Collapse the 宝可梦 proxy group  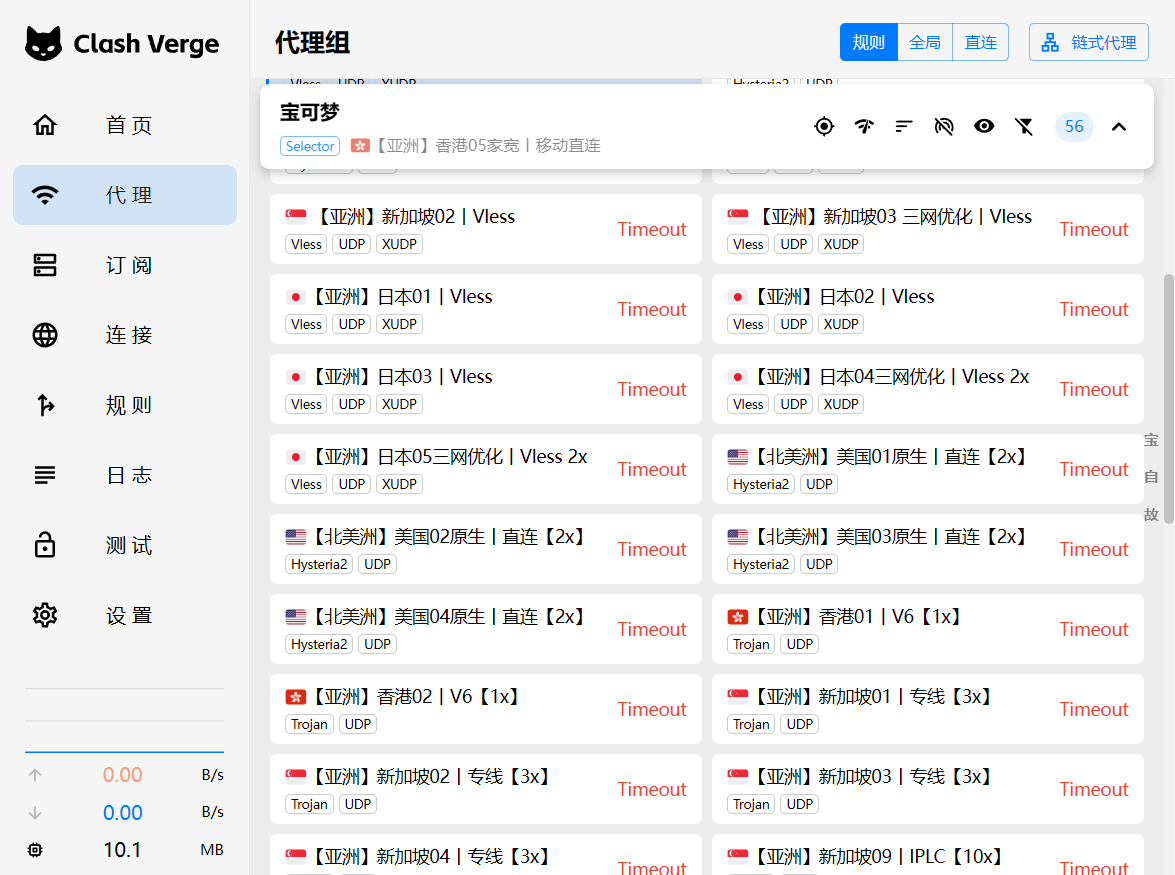click(x=1119, y=127)
